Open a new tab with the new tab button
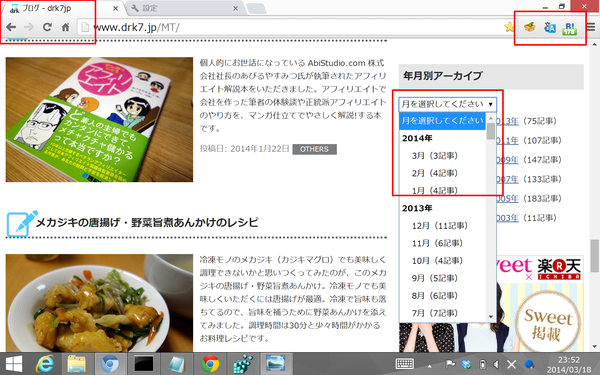 pos(256,8)
